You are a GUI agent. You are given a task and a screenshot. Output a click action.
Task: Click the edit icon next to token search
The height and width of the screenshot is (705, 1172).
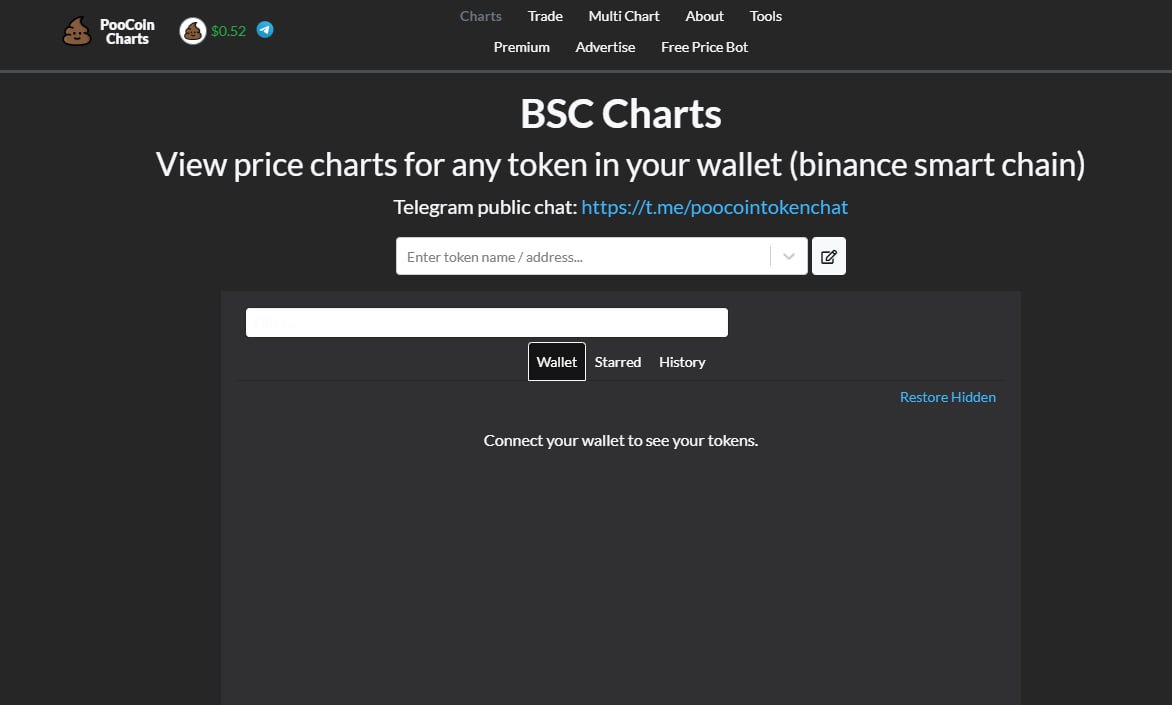828,256
